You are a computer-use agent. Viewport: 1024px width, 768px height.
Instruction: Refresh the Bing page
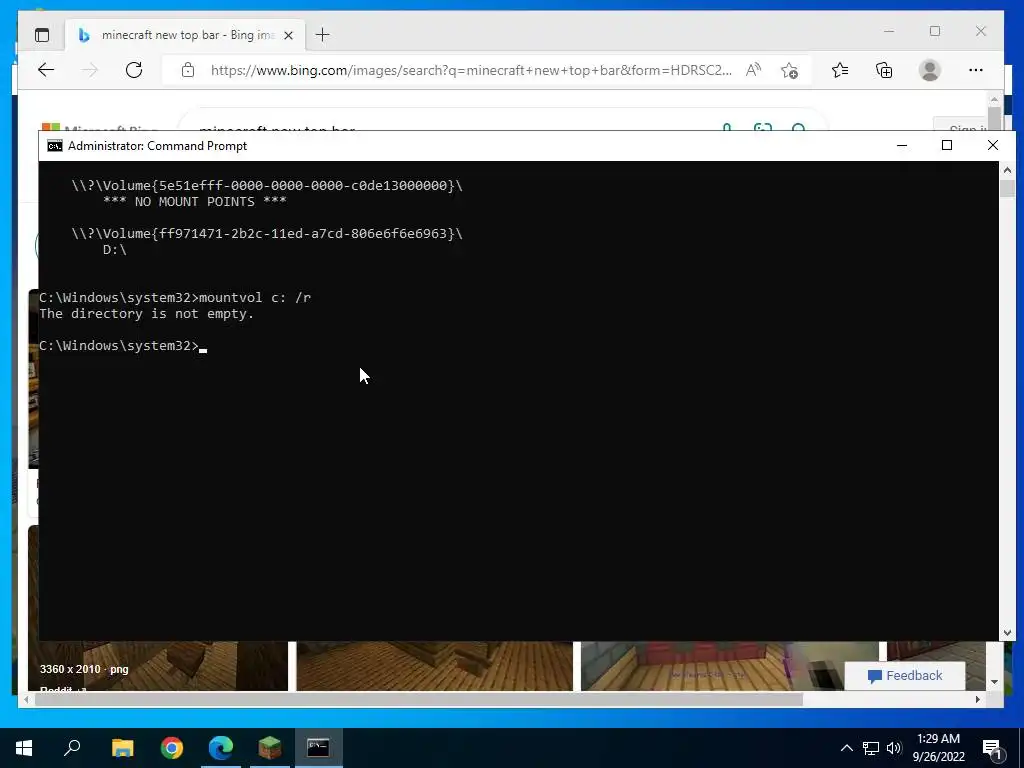click(134, 70)
